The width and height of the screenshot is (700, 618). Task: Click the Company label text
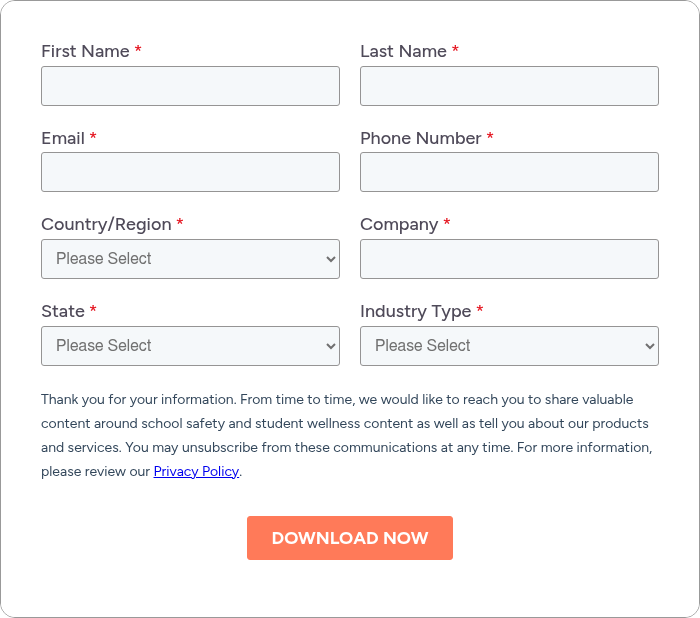pos(398,224)
